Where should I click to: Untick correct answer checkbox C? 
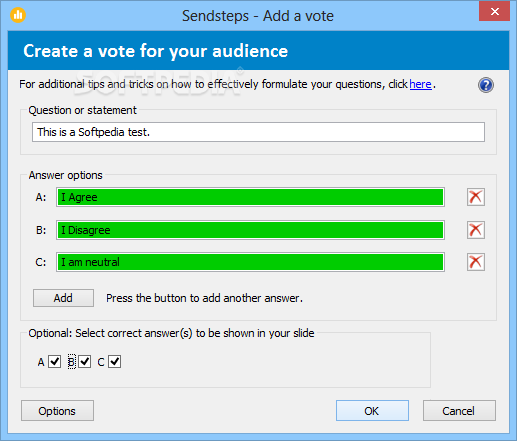[114, 361]
